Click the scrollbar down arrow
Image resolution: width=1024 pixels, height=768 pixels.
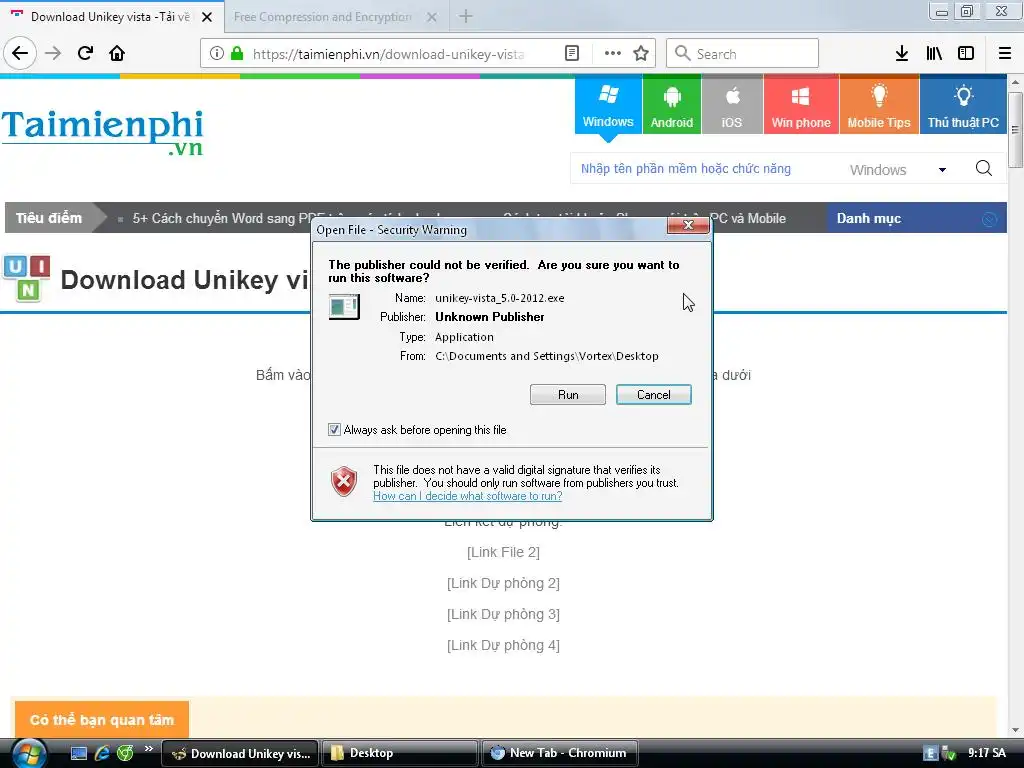[x=1015, y=730]
